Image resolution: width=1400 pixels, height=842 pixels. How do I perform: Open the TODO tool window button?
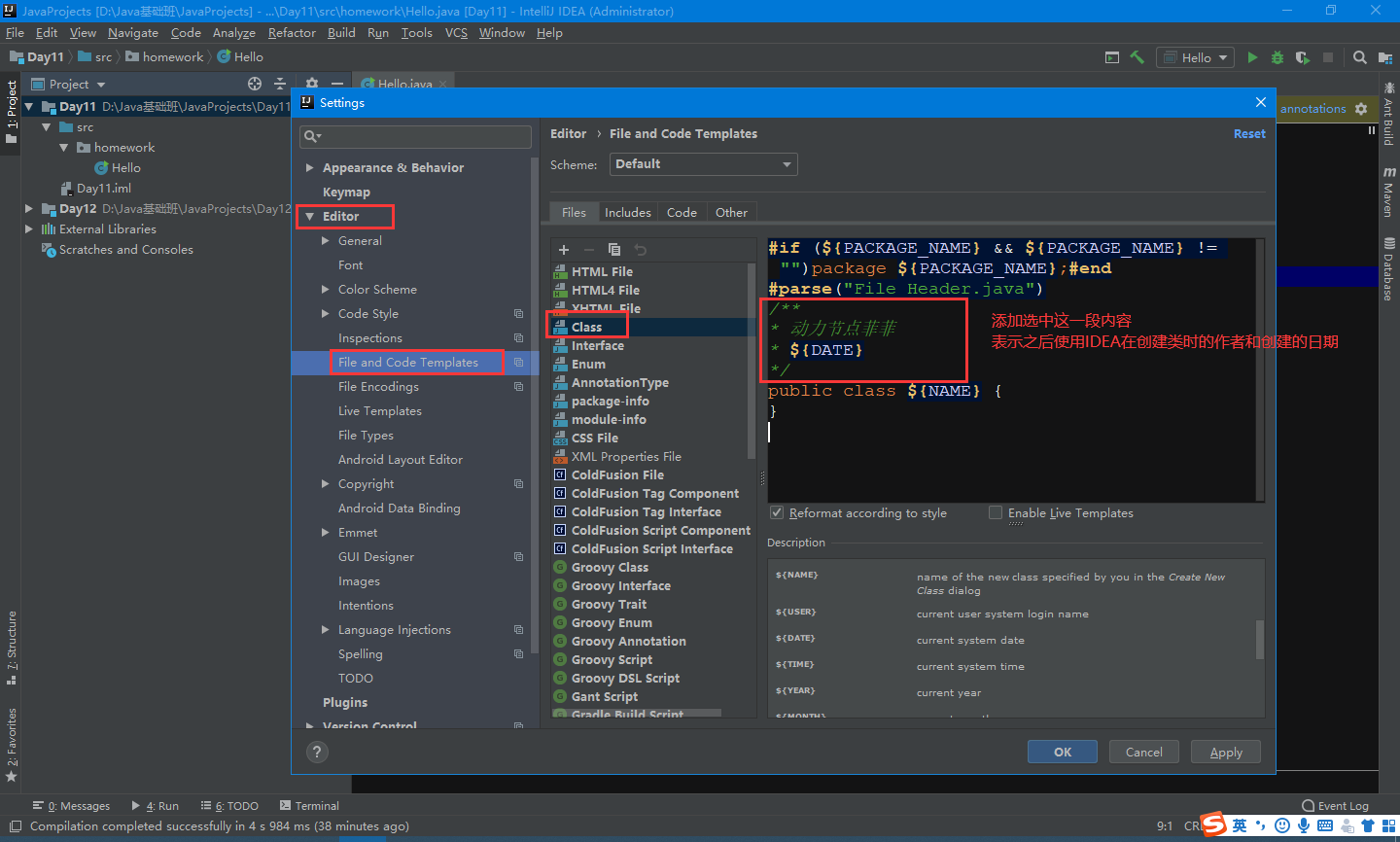(229, 805)
